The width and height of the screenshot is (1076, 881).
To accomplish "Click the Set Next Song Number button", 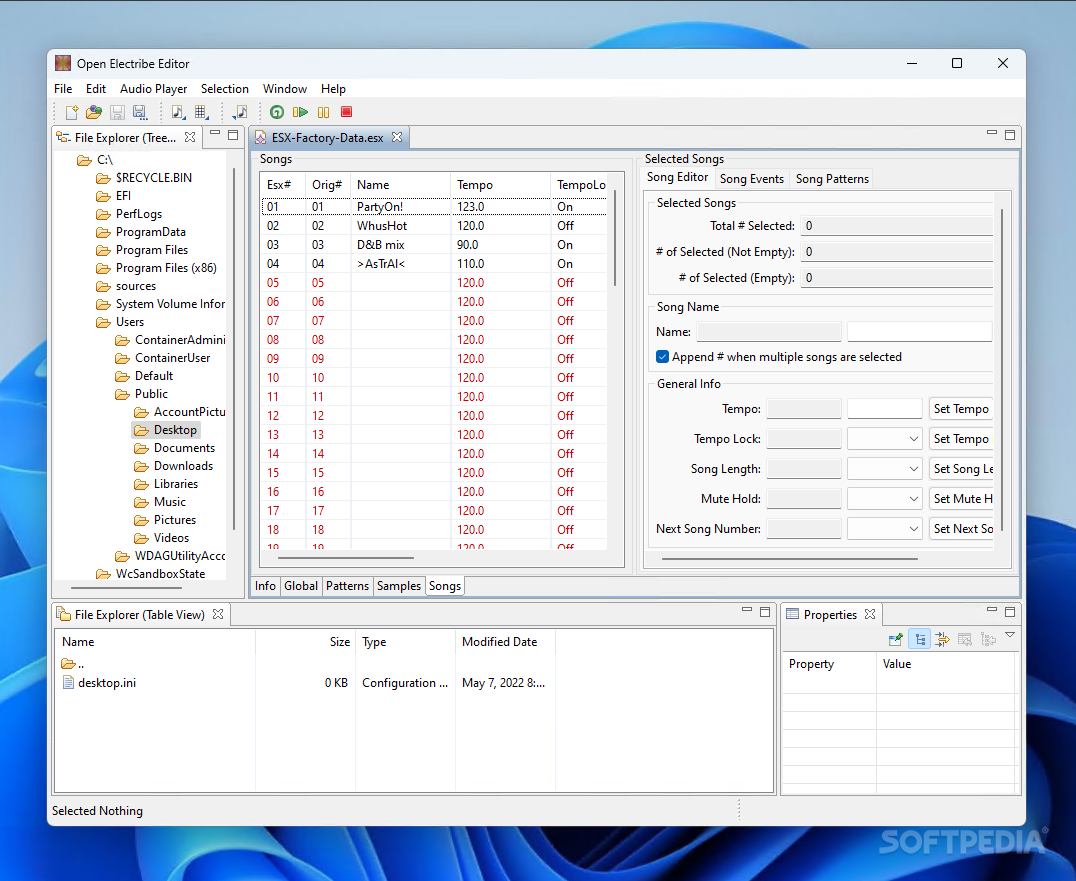I will [961, 529].
